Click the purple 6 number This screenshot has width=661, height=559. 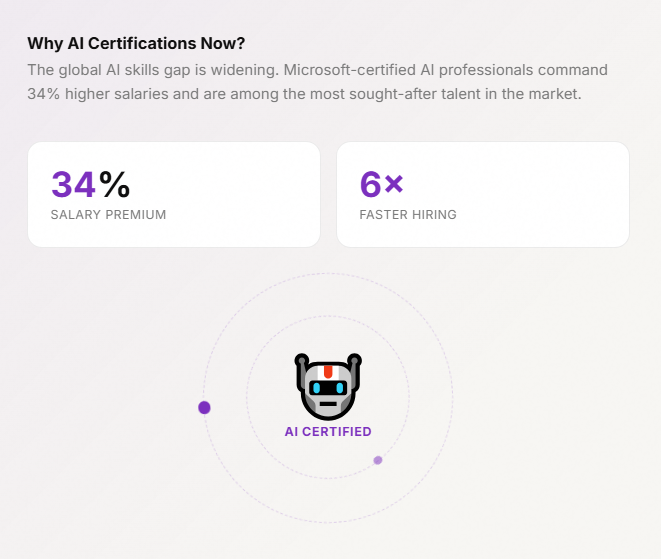click(371, 184)
